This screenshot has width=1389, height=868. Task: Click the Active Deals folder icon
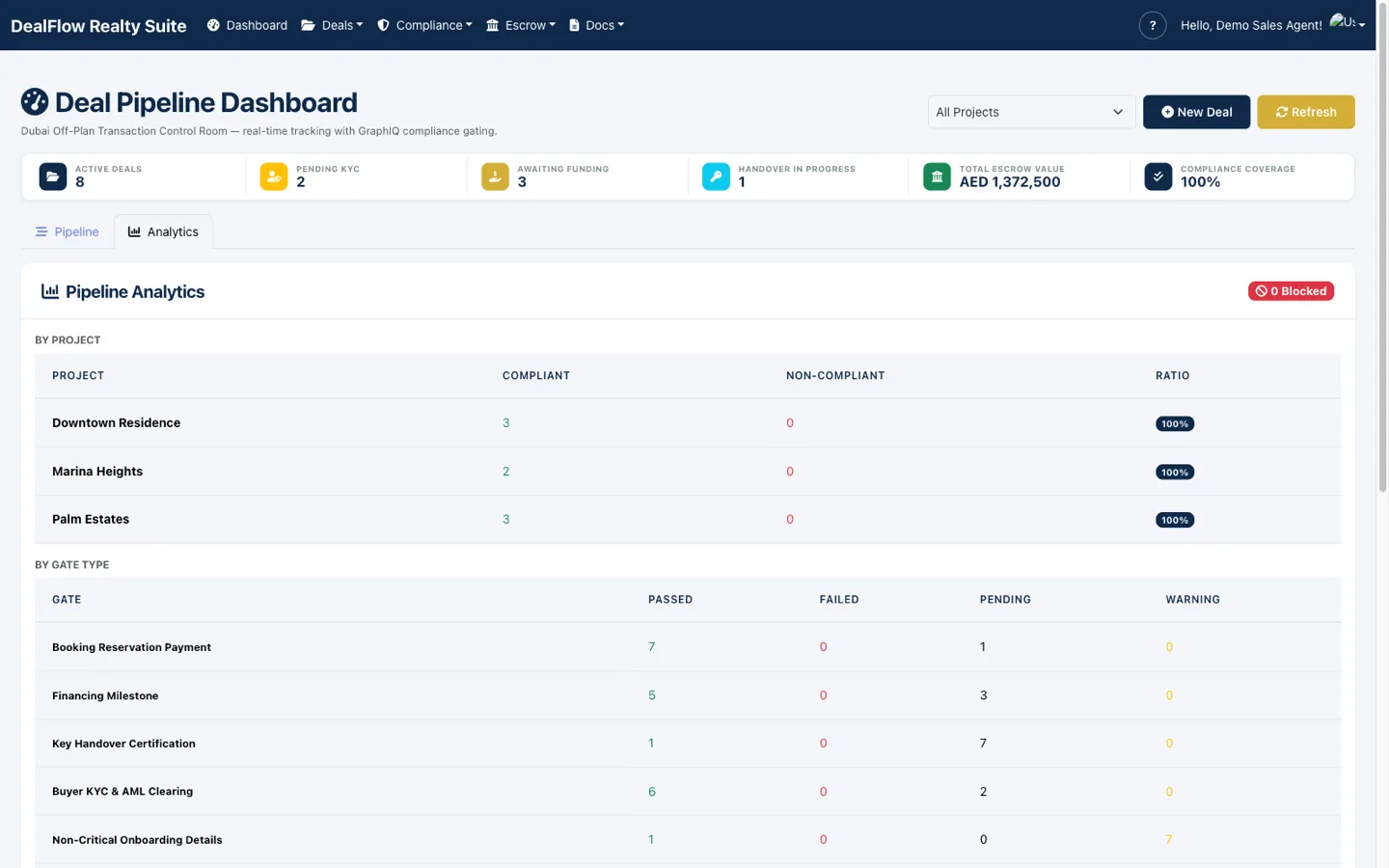click(x=53, y=176)
